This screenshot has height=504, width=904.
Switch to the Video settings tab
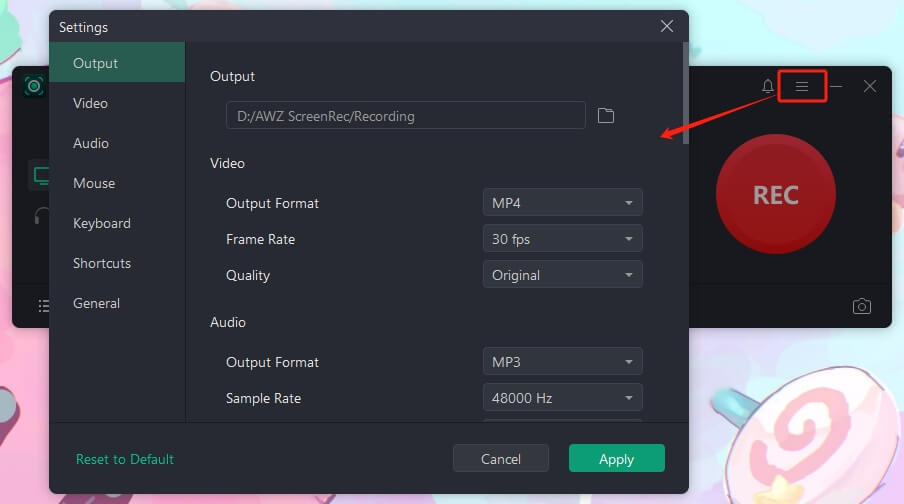[x=91, y=103]
